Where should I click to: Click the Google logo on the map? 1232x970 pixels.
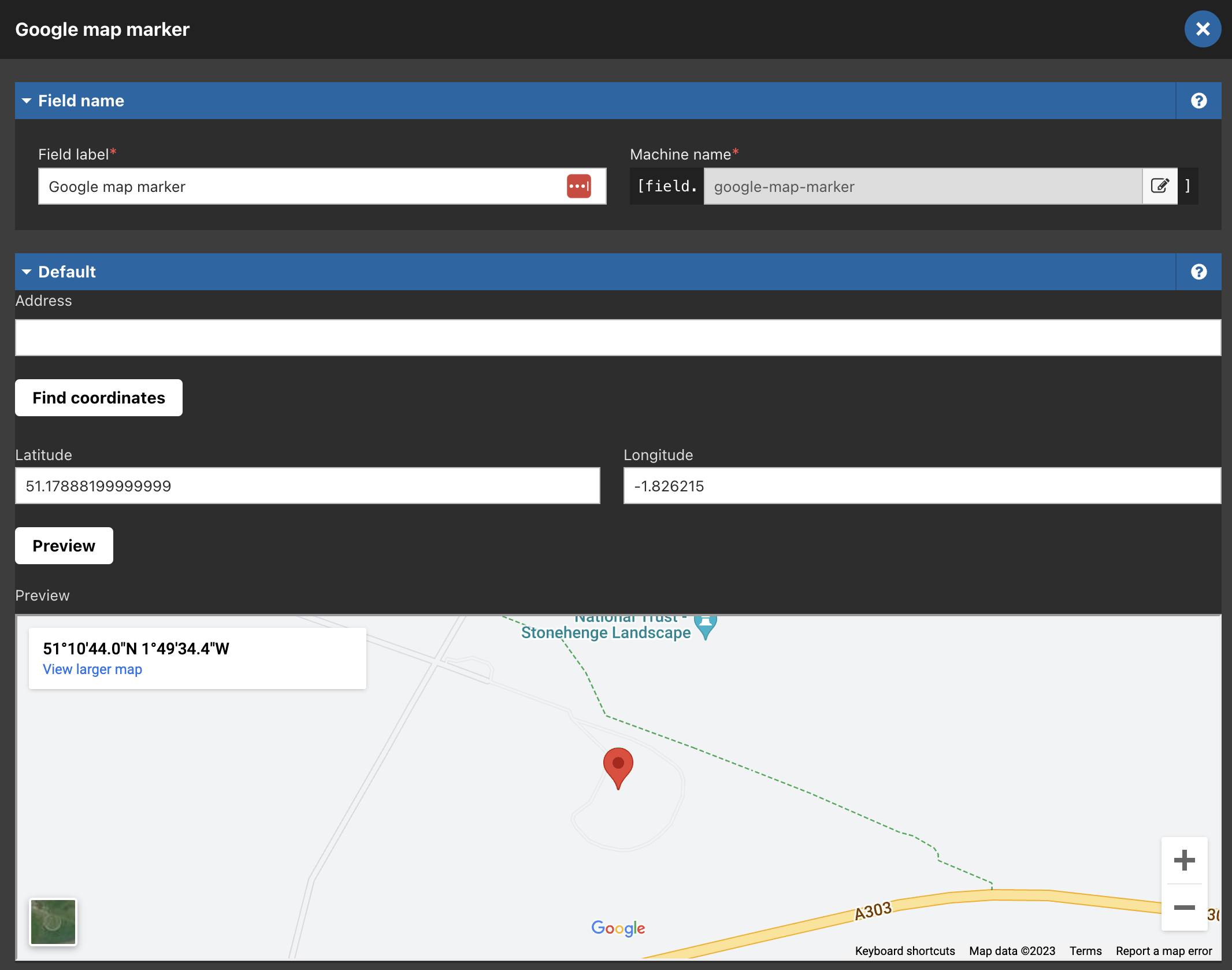618,928
